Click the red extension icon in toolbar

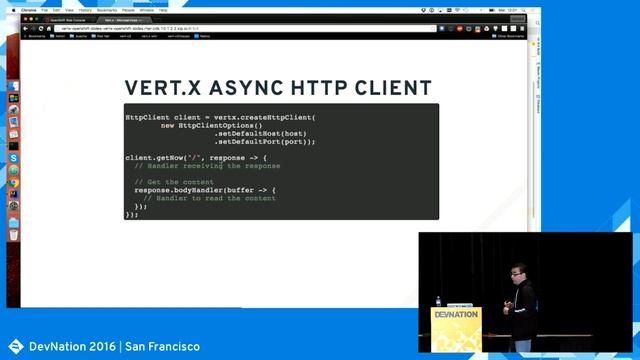point(460,29)
